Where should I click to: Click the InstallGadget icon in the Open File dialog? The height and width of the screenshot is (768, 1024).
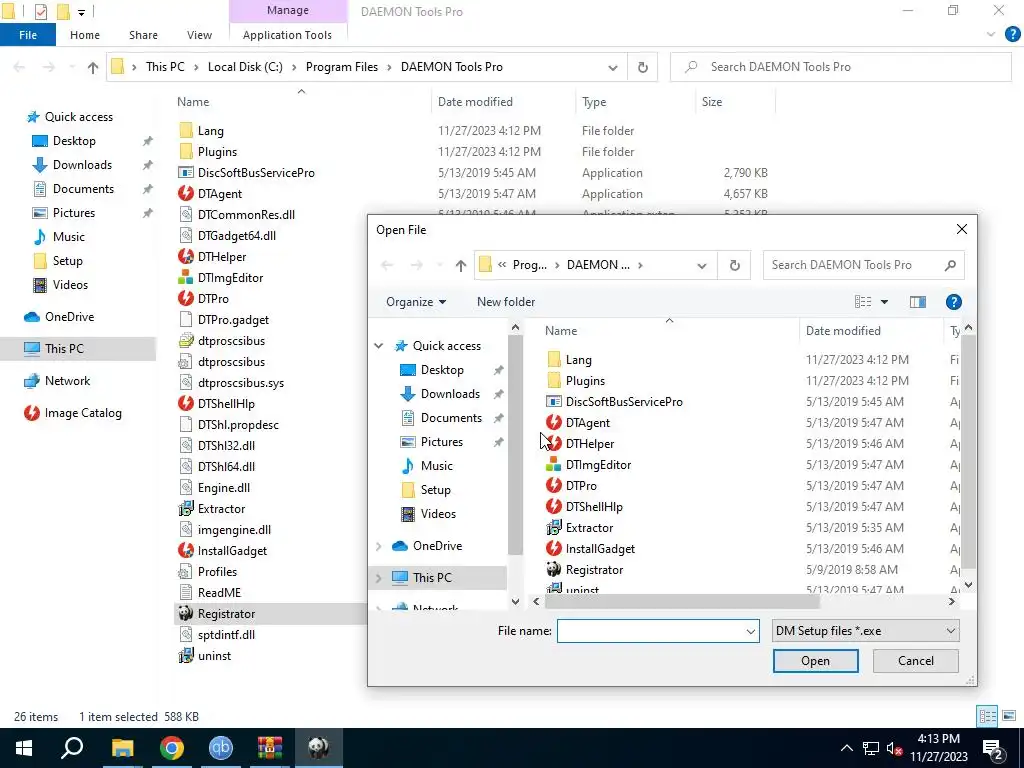(x=554, y=549)
